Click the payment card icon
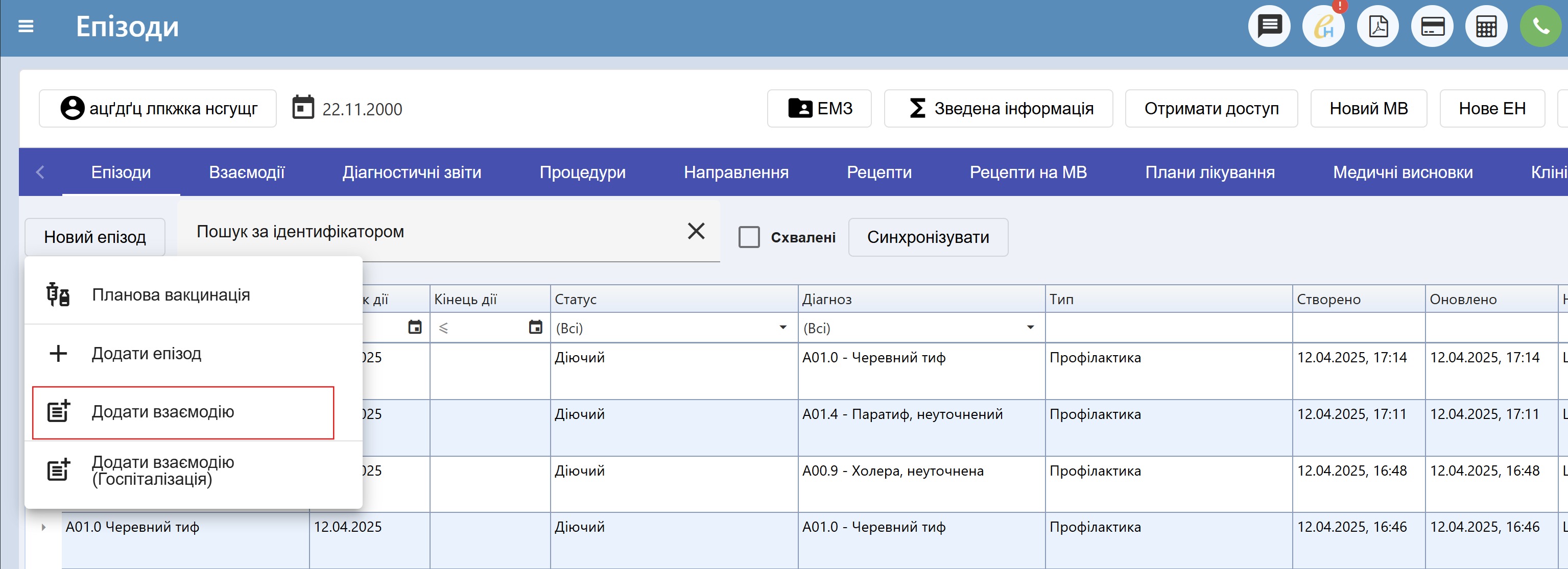The width and height of the screenshot is (1568, 569). pyautogui.click(x=1432, y=27)
